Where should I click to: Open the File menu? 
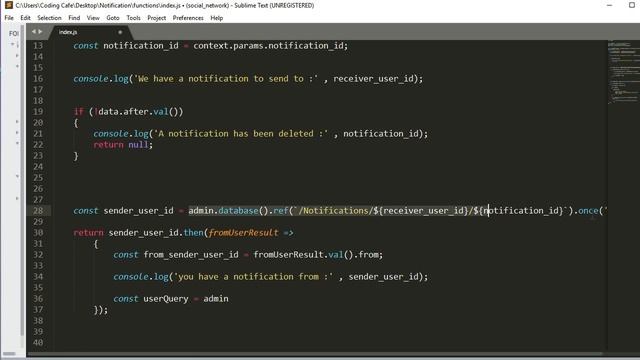tap(9, 18)
